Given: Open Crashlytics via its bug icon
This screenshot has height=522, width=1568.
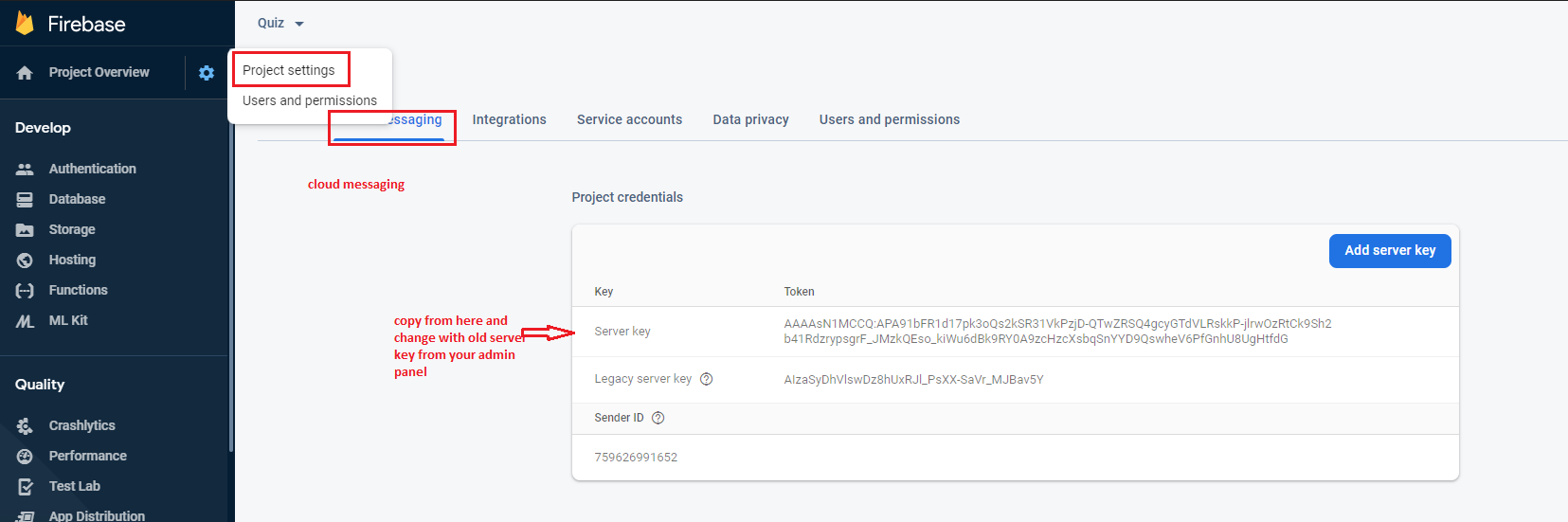Looking at the screenshot, I should [25, 425].
